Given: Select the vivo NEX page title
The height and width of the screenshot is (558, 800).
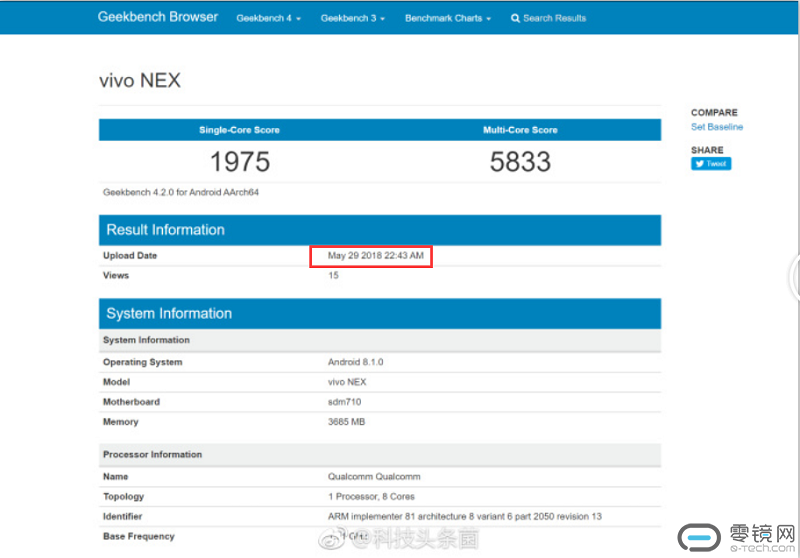Looking at the screenshot, I should click(x=140, y=81).
